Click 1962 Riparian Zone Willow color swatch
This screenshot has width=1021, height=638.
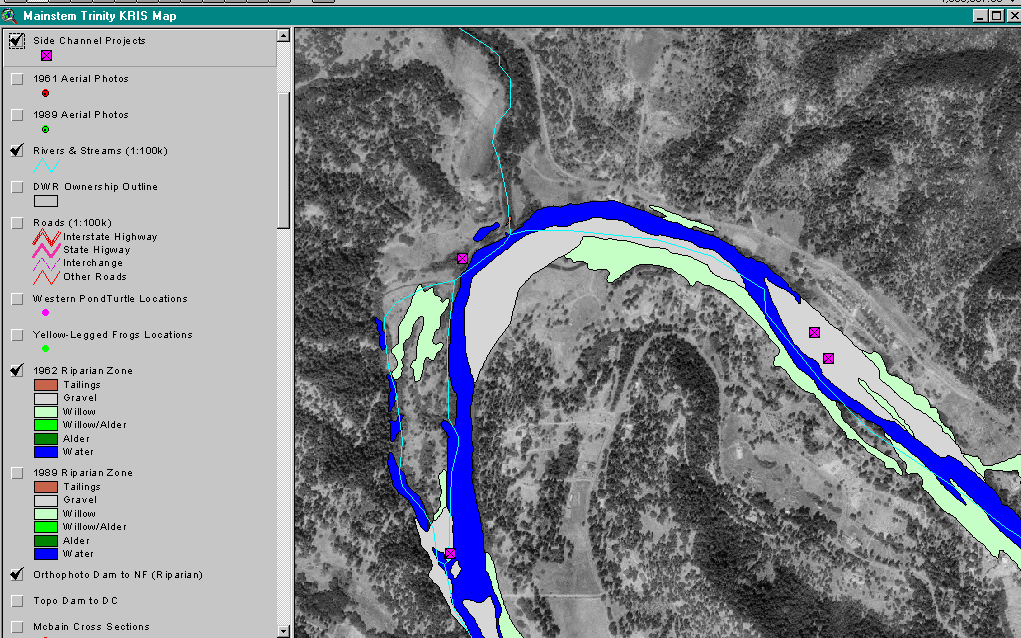(x=46, y=412)
